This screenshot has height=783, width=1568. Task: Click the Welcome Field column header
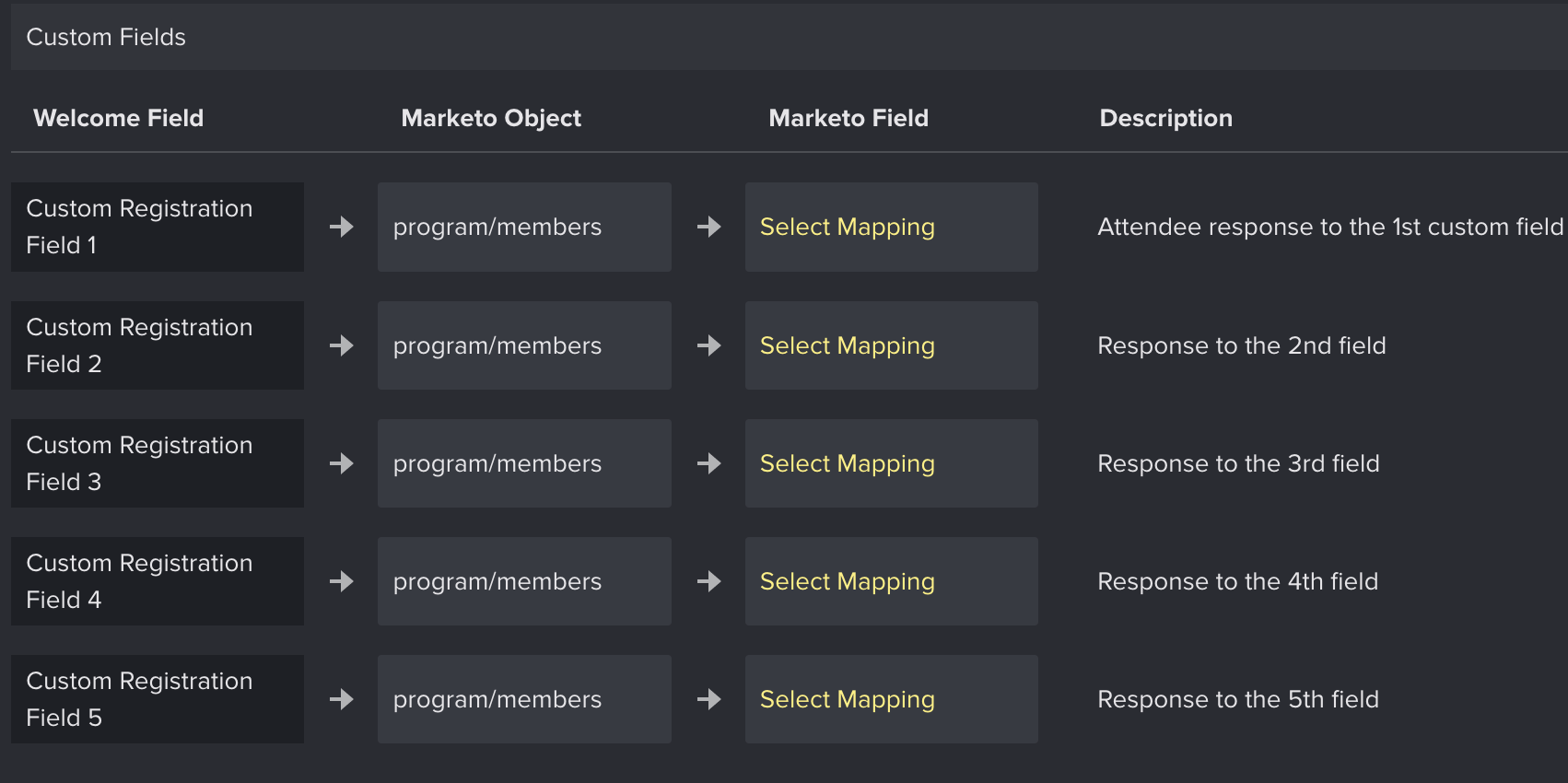point(118,118)
